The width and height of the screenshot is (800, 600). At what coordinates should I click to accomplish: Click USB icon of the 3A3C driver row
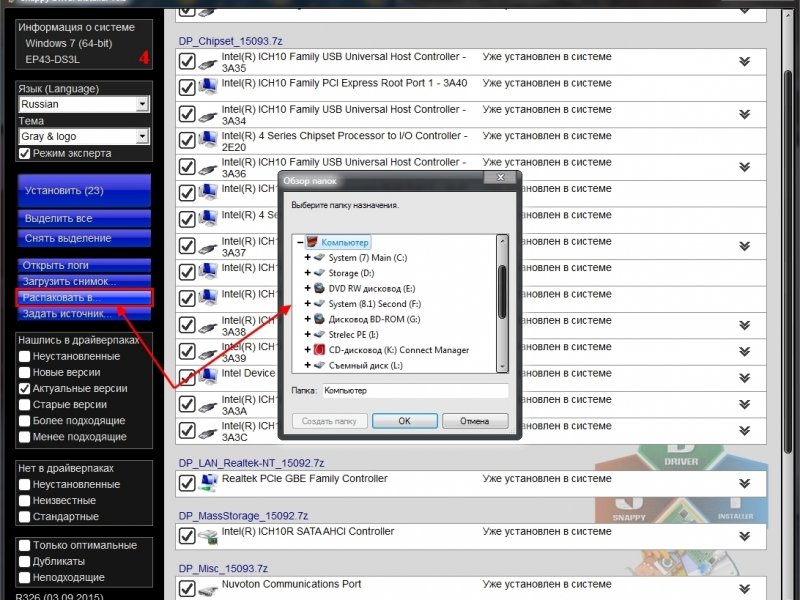tap(208, 433)
